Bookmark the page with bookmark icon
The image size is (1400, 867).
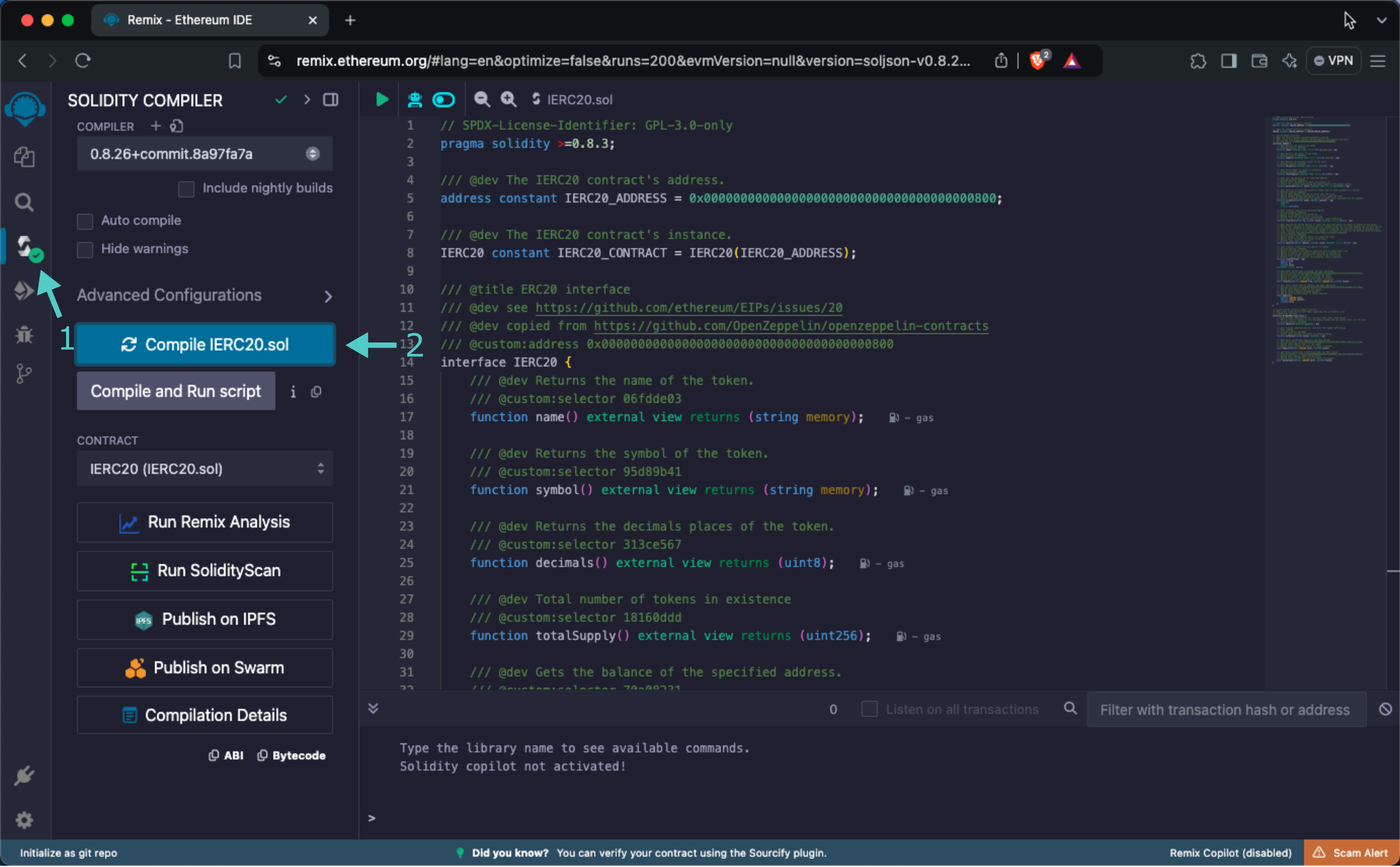click(234, 61)
